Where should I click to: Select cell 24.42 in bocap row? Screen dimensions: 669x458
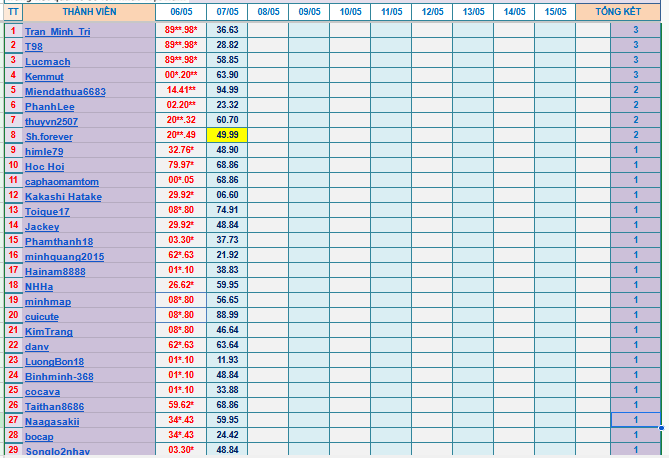tap(227, 435)
